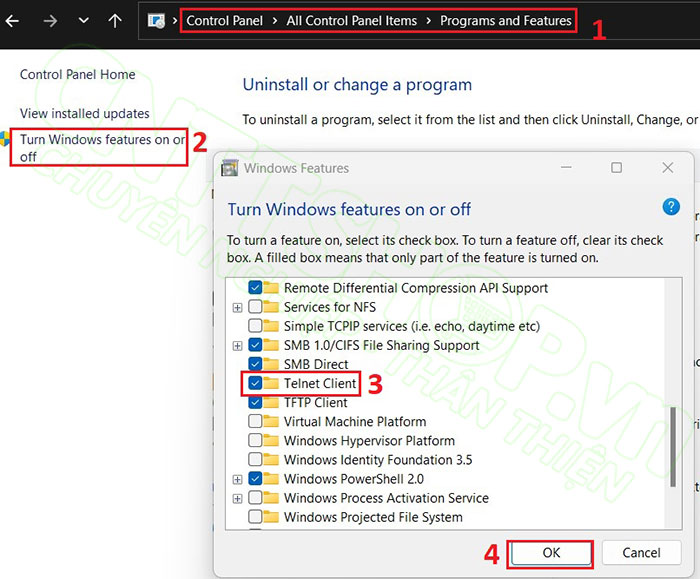The height and width of the screenshot is (579, 700).
Task: Click the Control Panel address bar icon
Action: click(x=157, y=21)
